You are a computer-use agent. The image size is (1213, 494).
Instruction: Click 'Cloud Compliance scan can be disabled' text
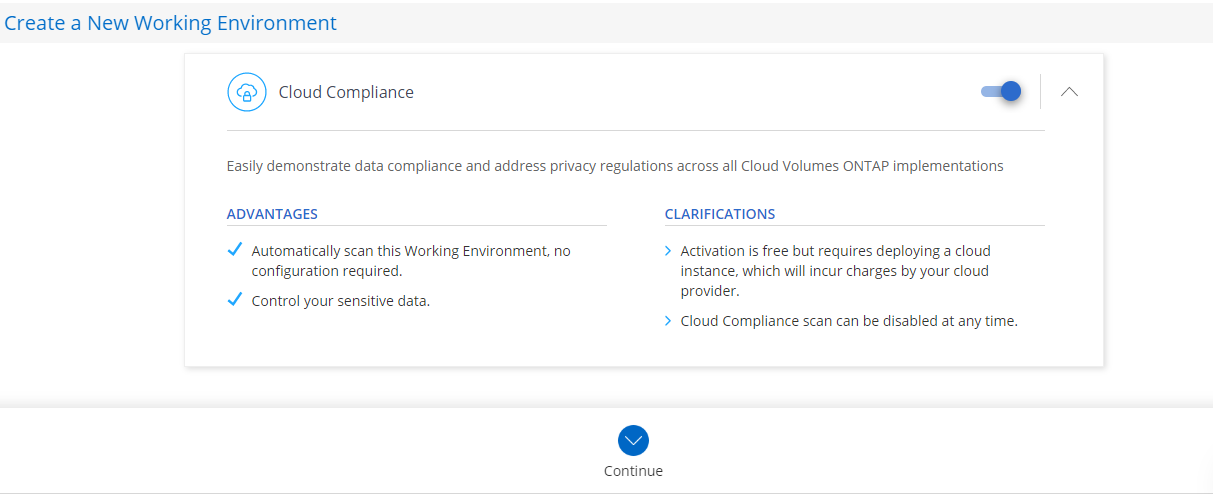click(x=848, y=321)
